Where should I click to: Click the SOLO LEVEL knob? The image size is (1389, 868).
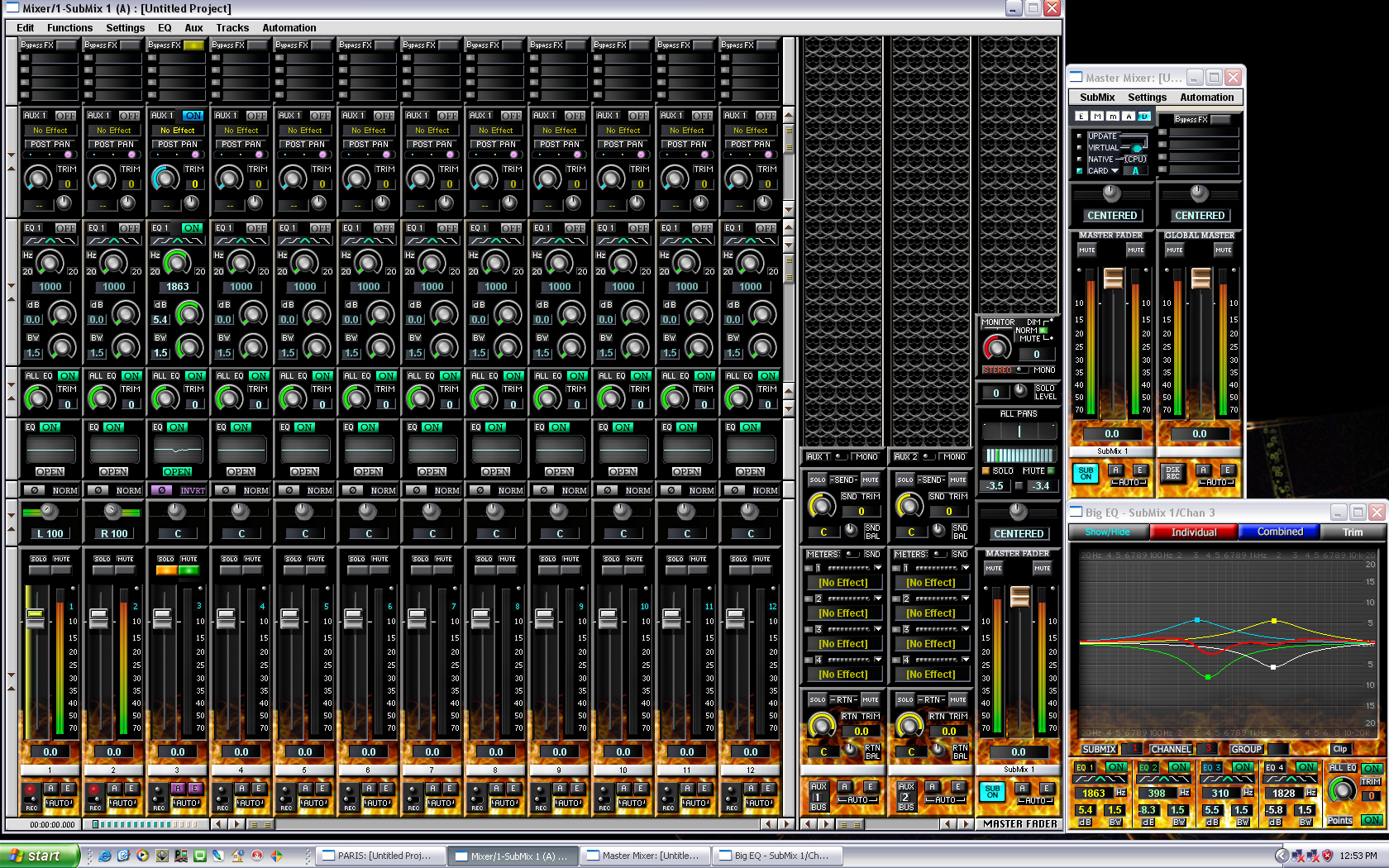coord(1020,390)
